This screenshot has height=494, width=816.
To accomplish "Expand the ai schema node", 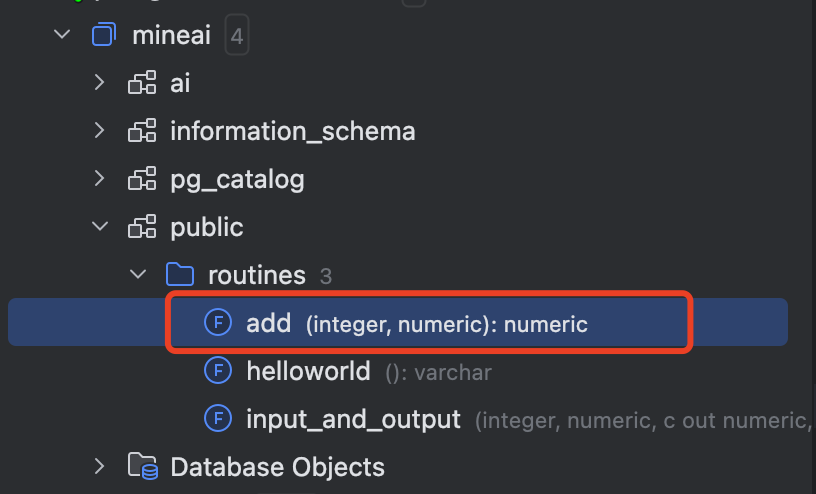I will pos(99,83).
